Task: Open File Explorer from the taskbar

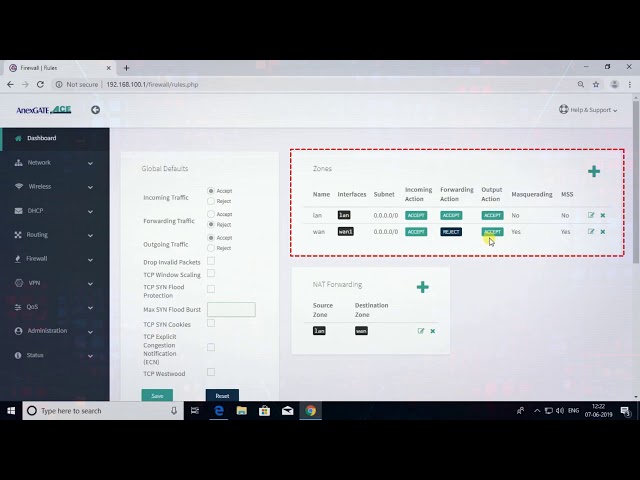Action: click(x=242, y=411)
